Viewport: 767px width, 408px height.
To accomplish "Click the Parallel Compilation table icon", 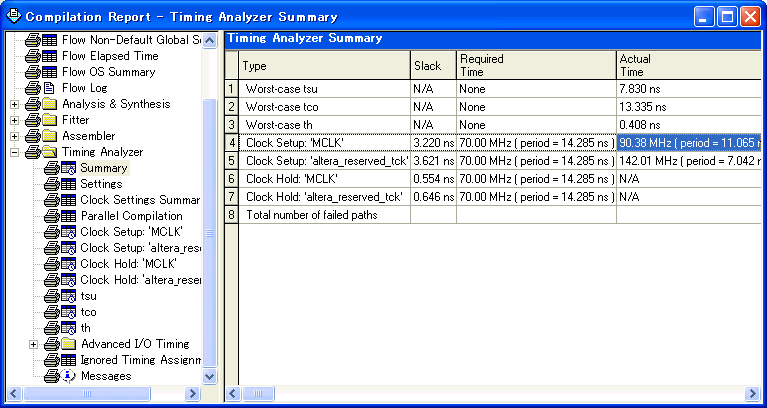I will pyautogui.click(x=68, y=216).
